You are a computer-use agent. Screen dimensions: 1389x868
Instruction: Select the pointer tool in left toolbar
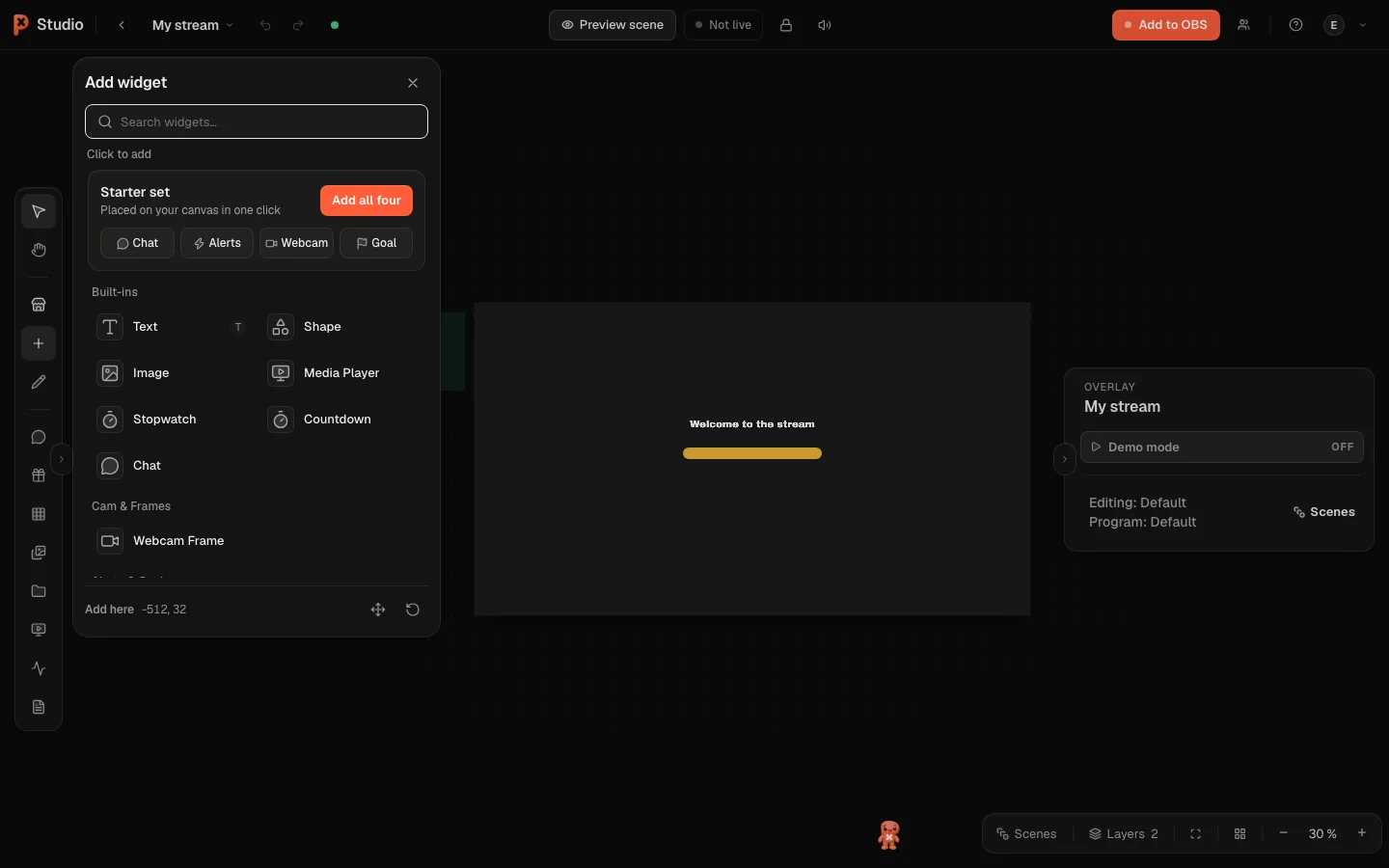tap(39, 211)
